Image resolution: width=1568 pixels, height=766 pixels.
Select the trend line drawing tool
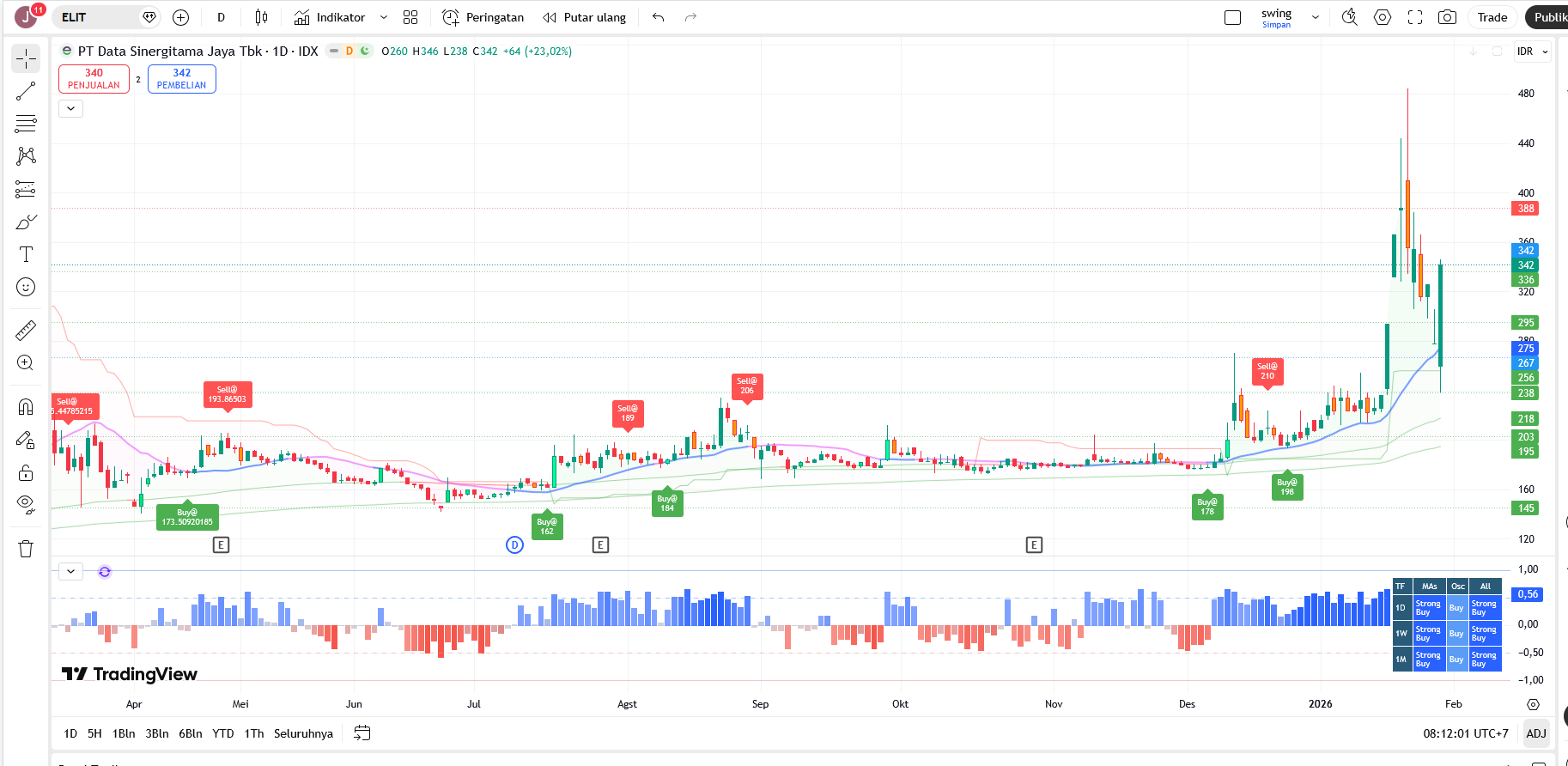[x=26, y=91]
